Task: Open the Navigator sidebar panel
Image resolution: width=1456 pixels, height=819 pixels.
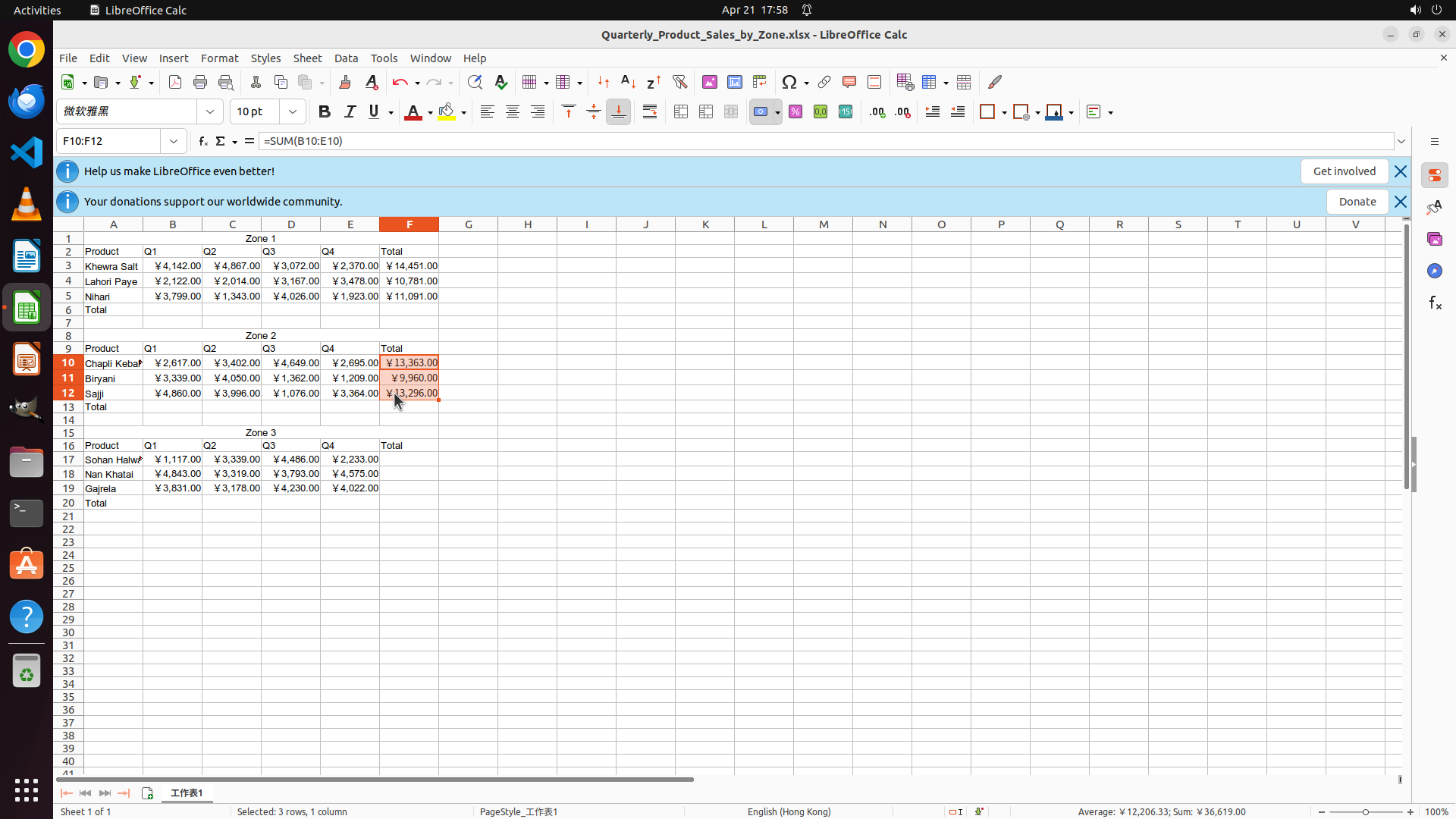Action: [1434, 271]
